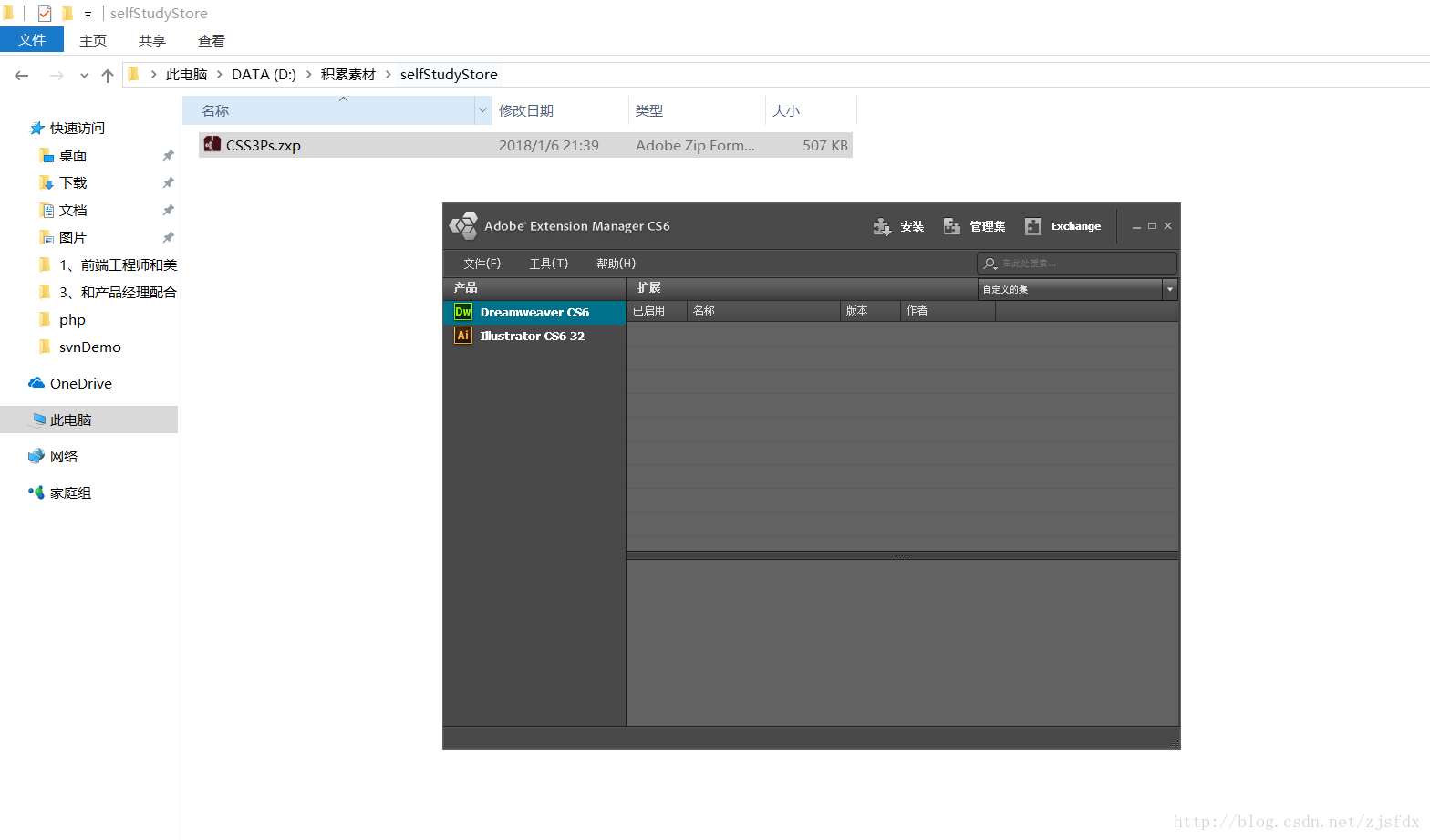Click the 积累素材 breadcrumb
Image resolution: width=1430 pixels, height=840 pixels.
pos(348,75)
